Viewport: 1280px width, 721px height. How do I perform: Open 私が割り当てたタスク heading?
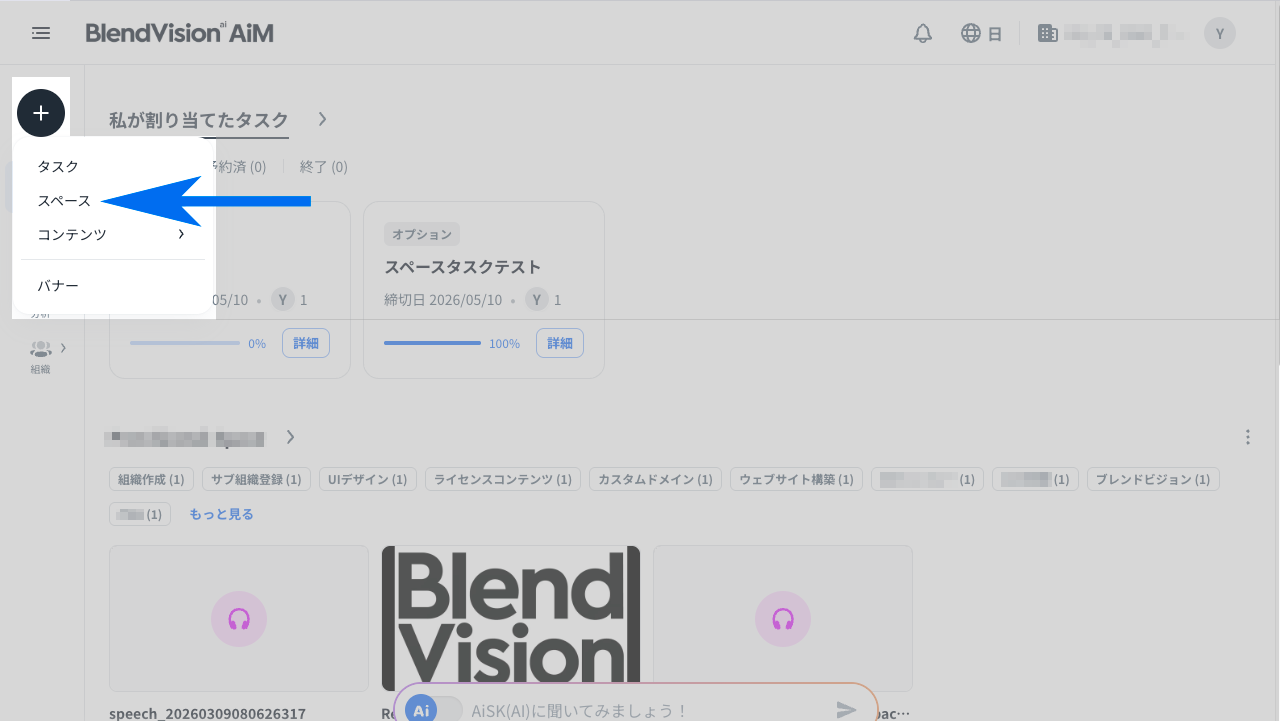[x=199, y=119]
